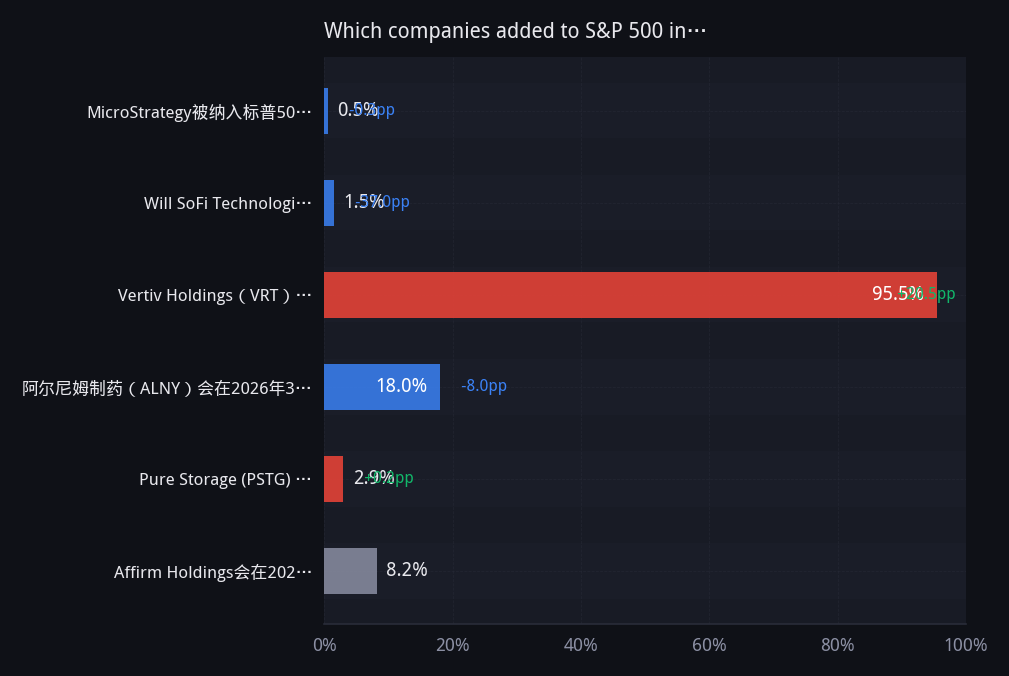This screenshot has height=676, width=1009.
Task: Select the MicroStrategy row label
Action: 199,112
